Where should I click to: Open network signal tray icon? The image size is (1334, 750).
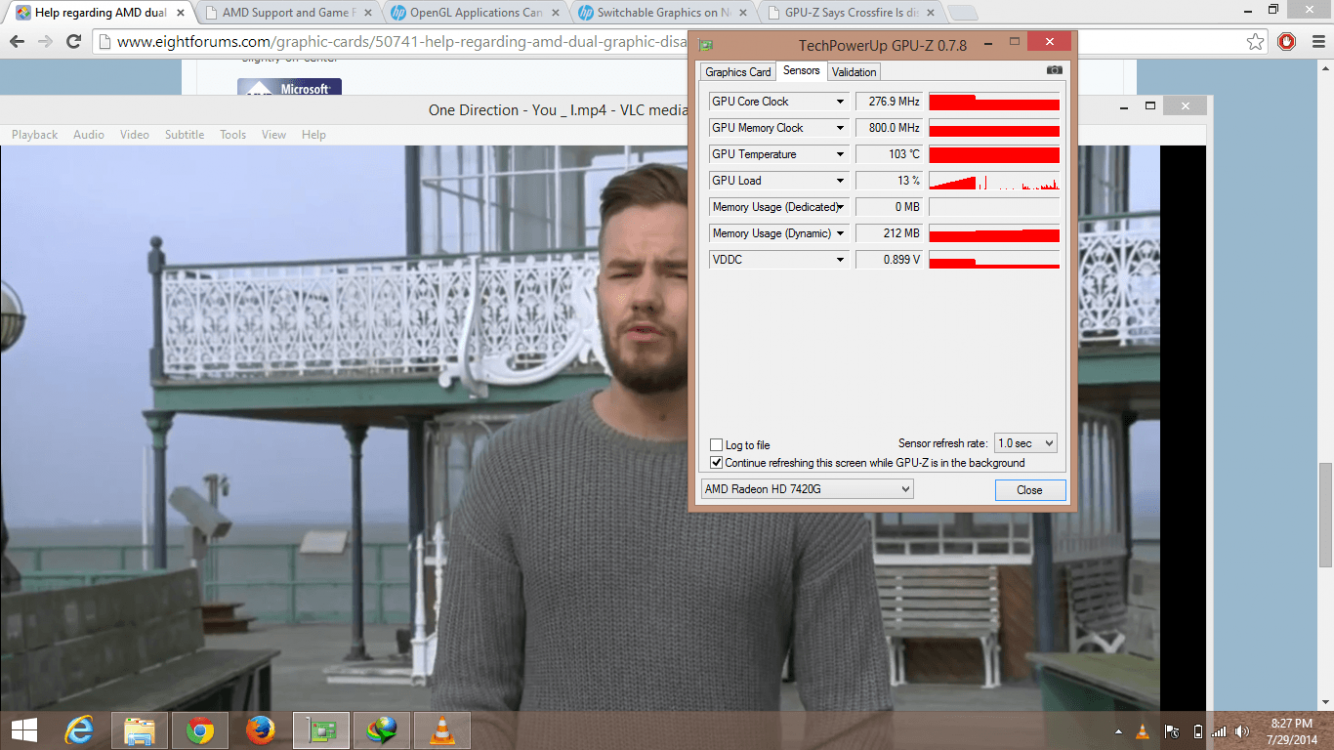coord(1219,732)
